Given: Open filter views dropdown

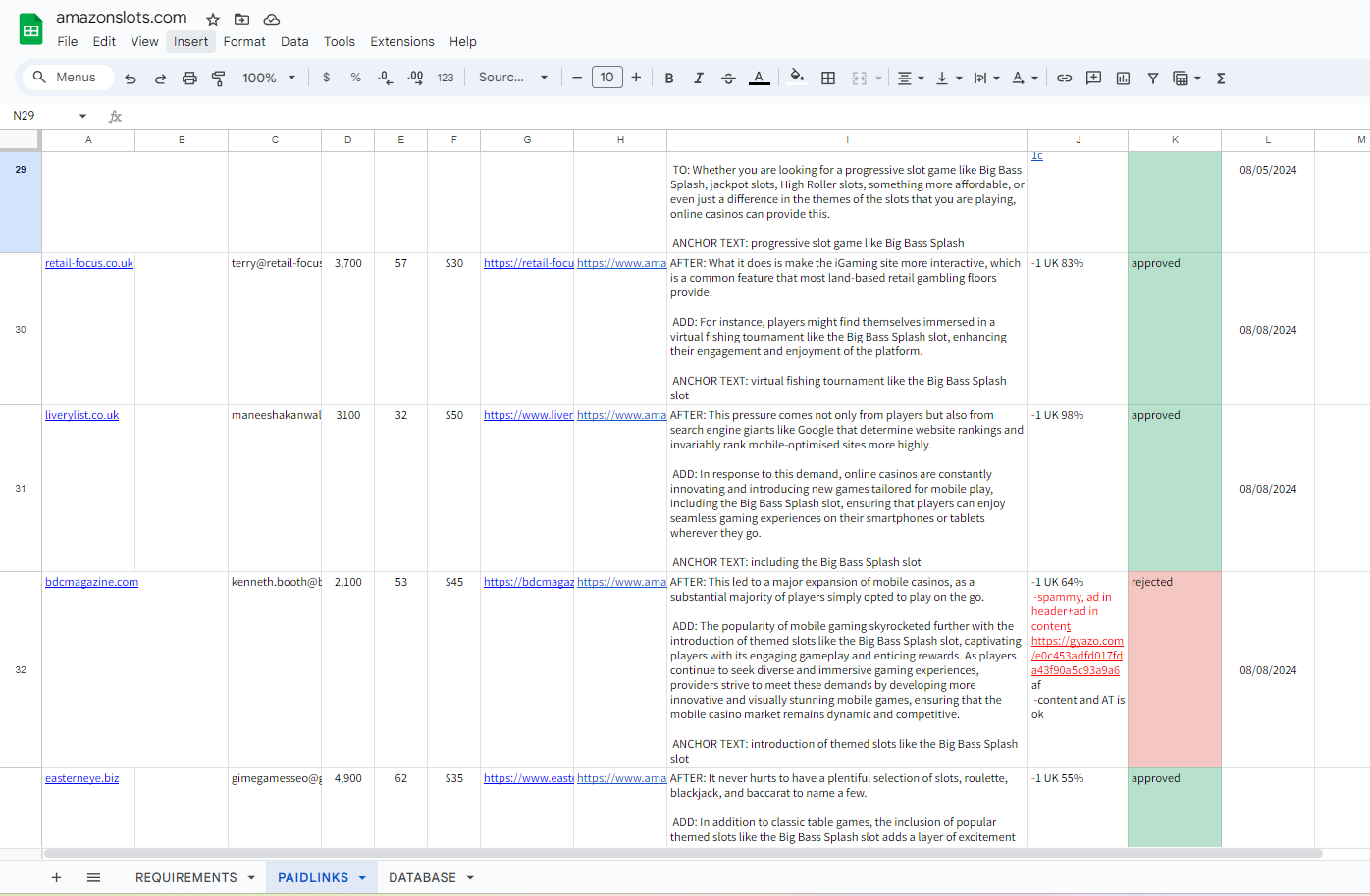Looking at the screenshot, I should [x=1186, y=79].
